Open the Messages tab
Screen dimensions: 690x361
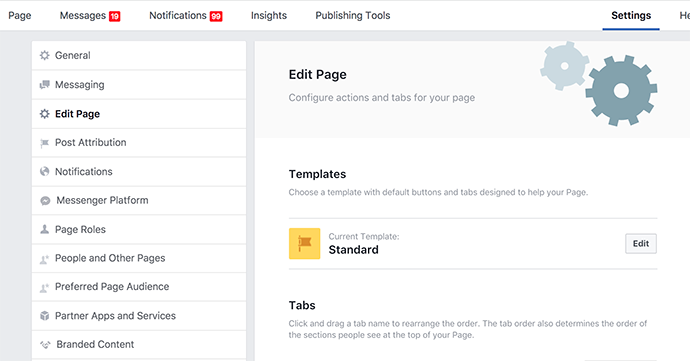[90, 15]
